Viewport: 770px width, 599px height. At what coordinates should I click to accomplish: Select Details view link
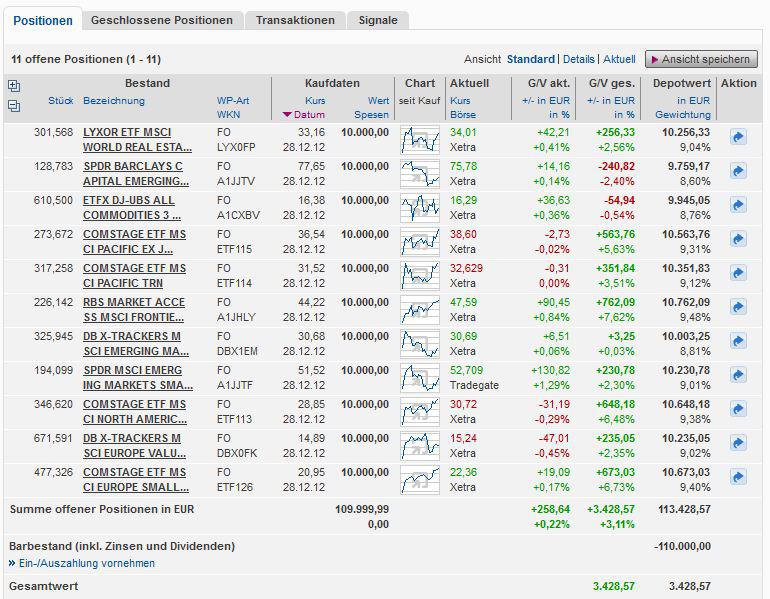(578, 59)
